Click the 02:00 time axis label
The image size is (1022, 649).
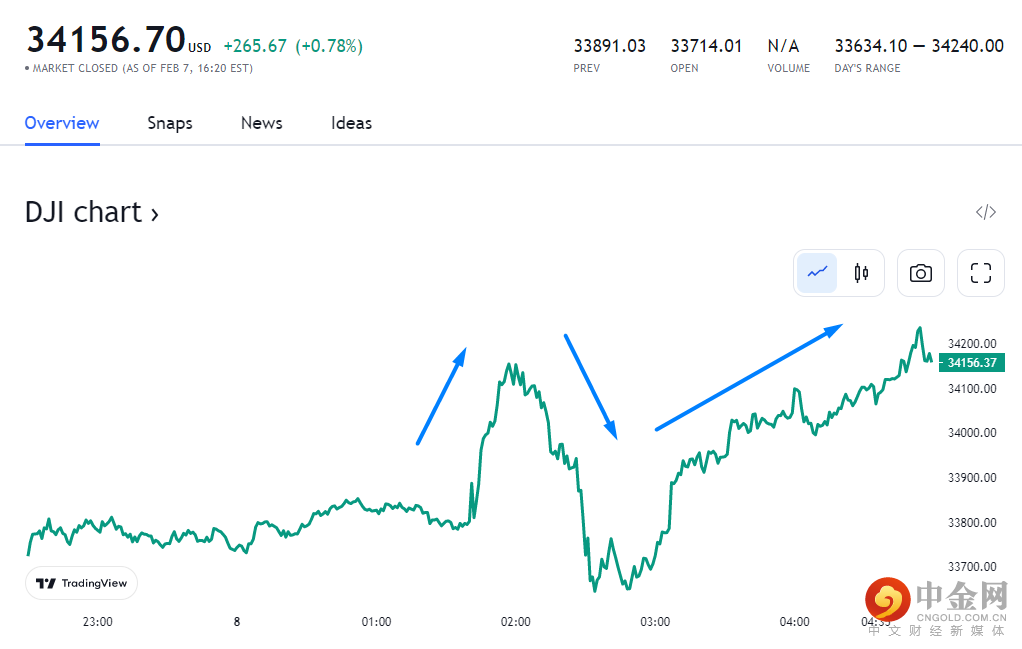click(x=515, y=622)
